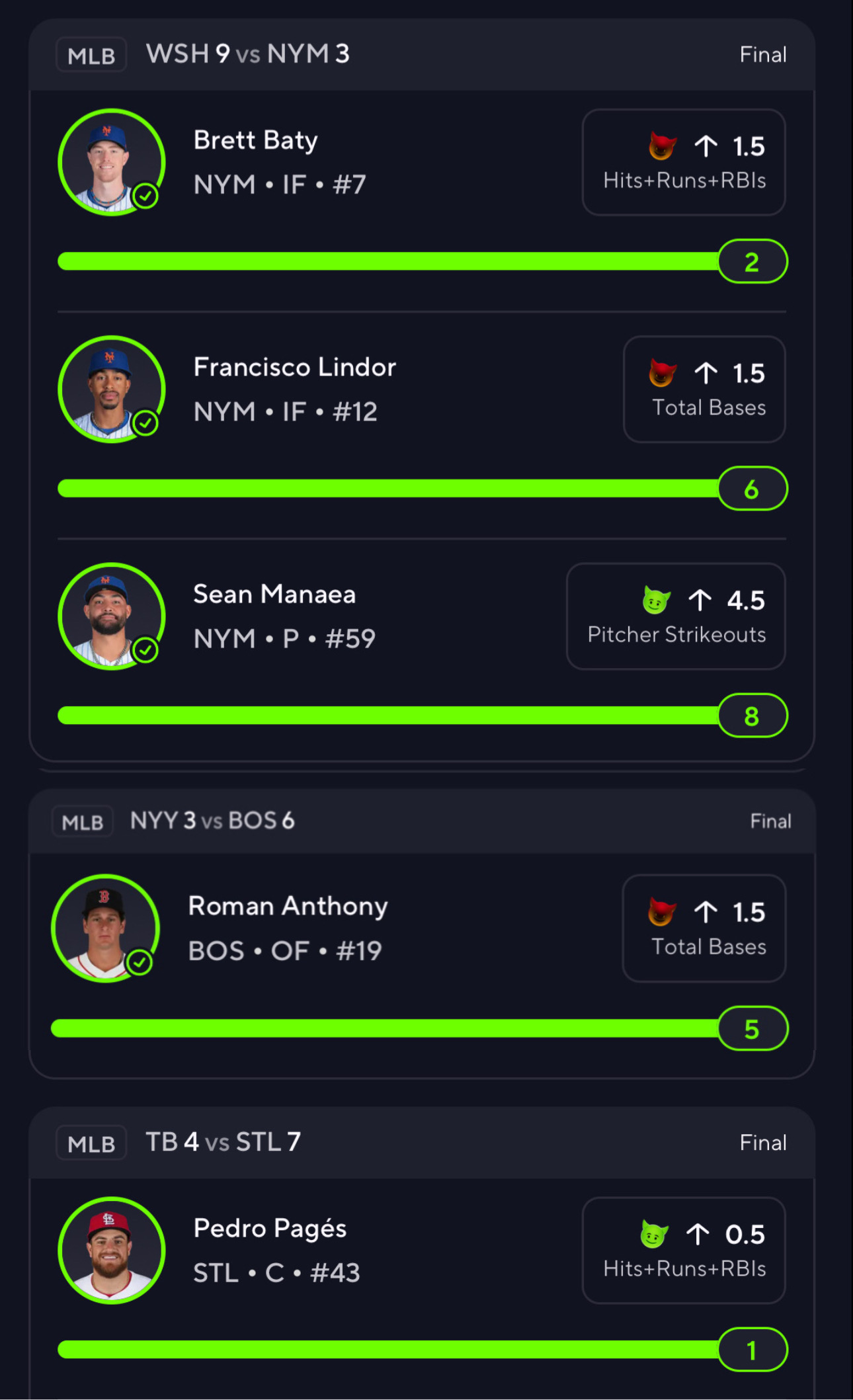Screen dimensions: 853x1400
Task: Click Roman Anthony's green checkmark badge
Action: pyautogui.click(x=140, y=962)
